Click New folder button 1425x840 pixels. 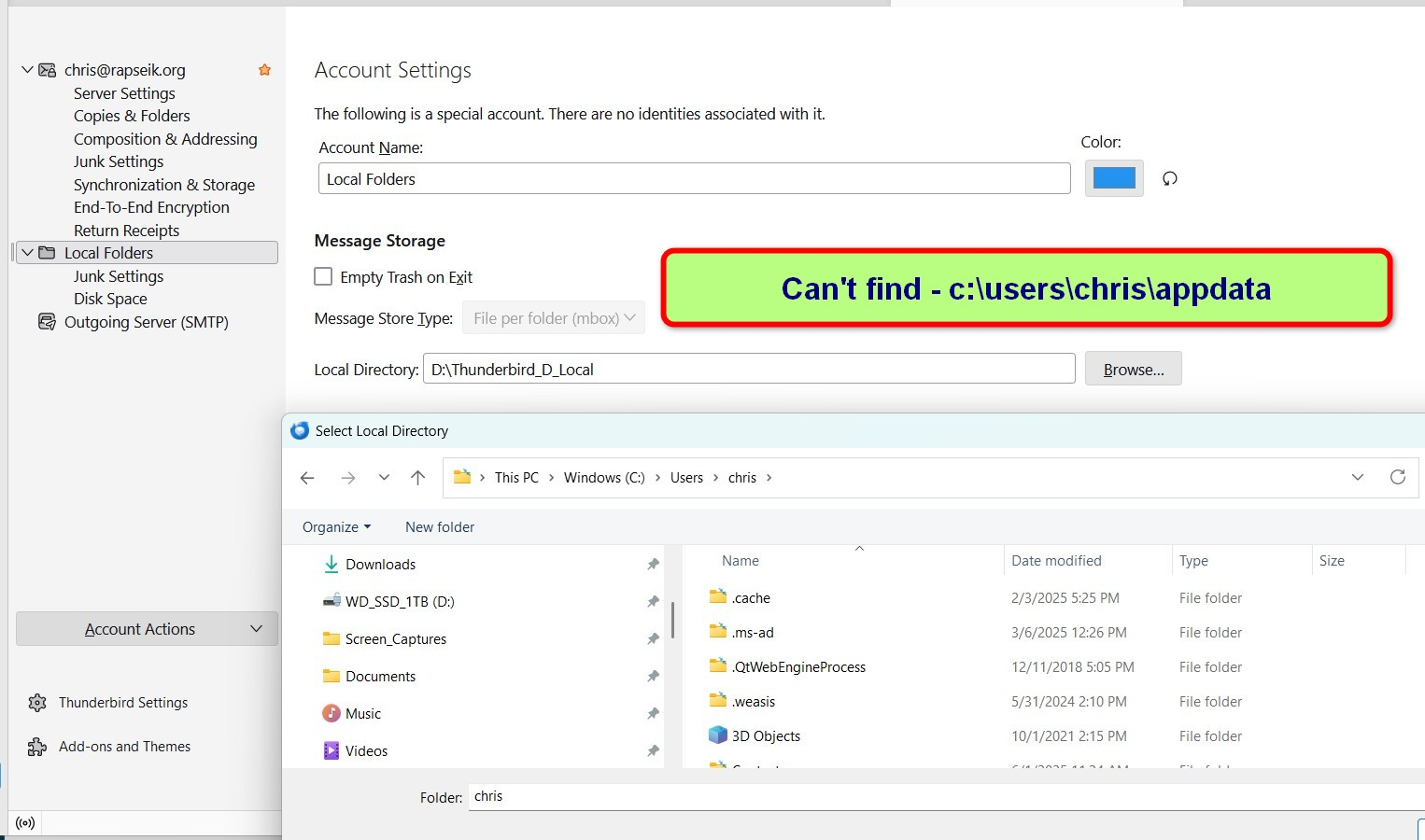(x=440, y=527)
